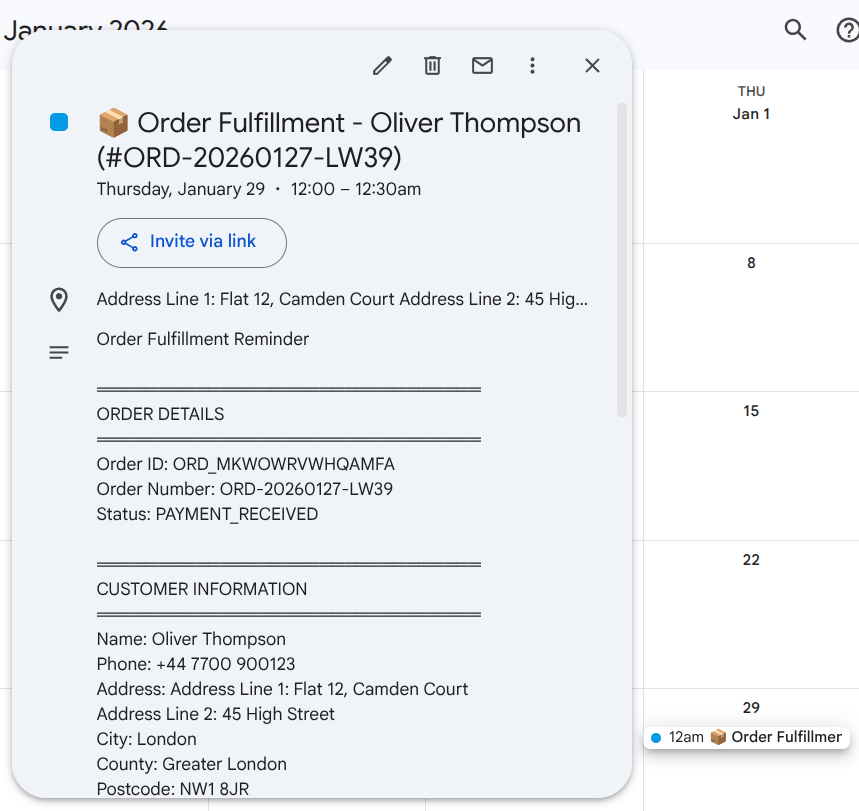Viewport: 859px width, 811px height.
Task: Email event details via envelope icon
Action: [x=482, y=66]
